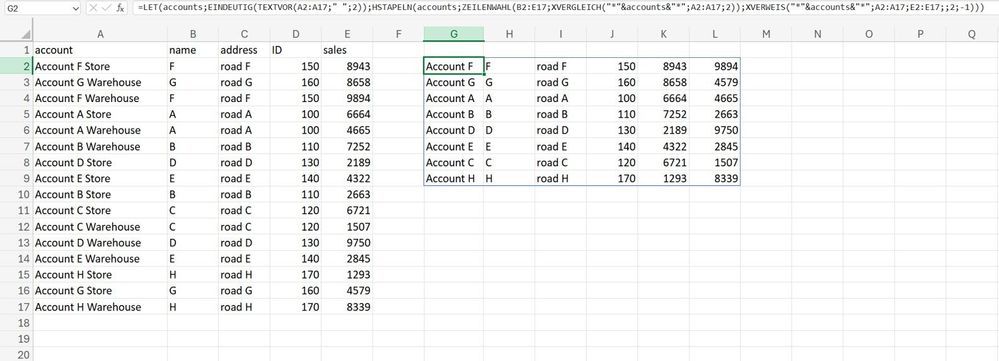The height and width of the screenshot is (361, 999).
Task: Select column B header
Action: click(x=193, y=34)
